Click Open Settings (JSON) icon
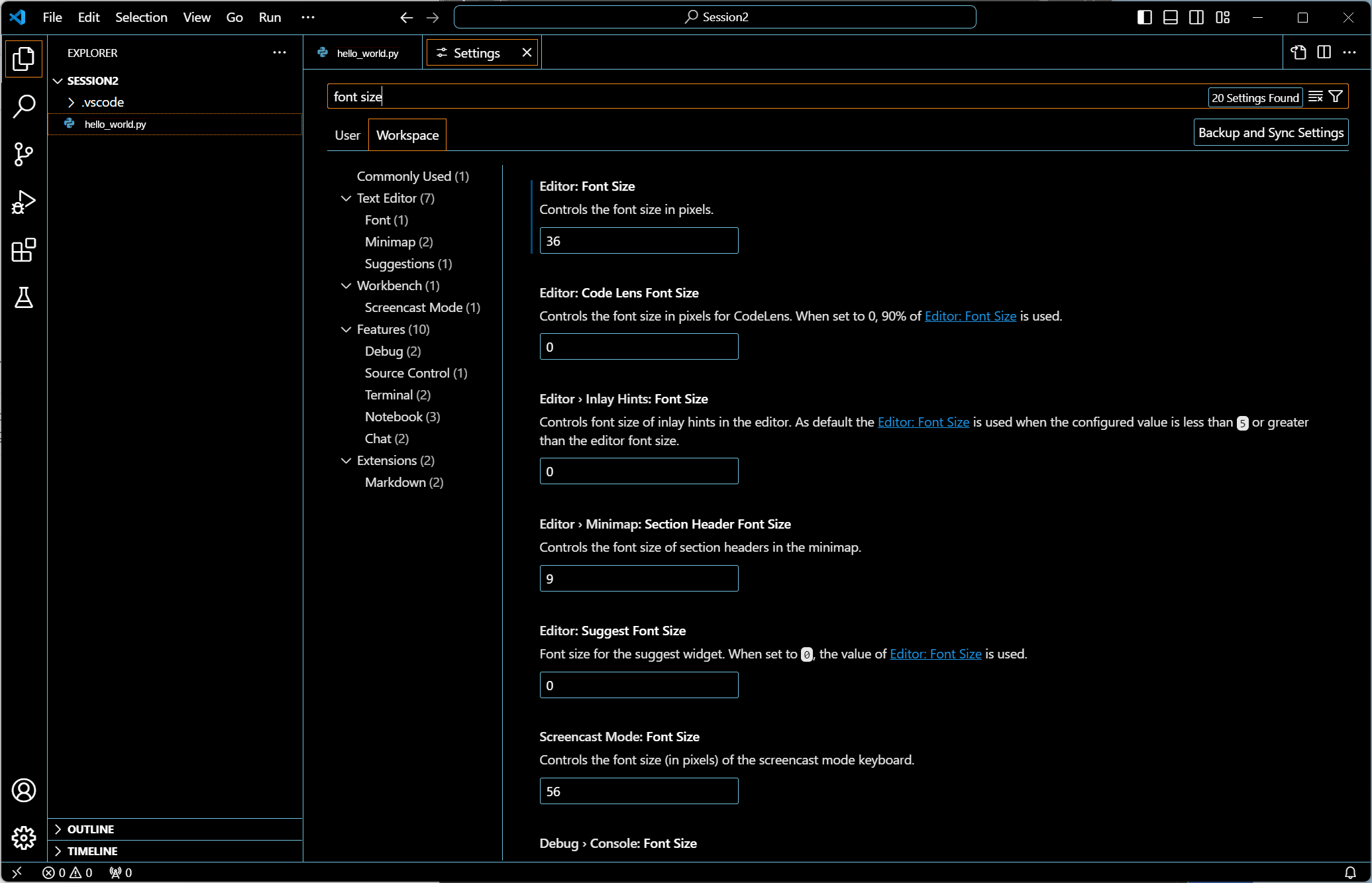Screen dimensions: 1372x883 [x=1298, y=53]
